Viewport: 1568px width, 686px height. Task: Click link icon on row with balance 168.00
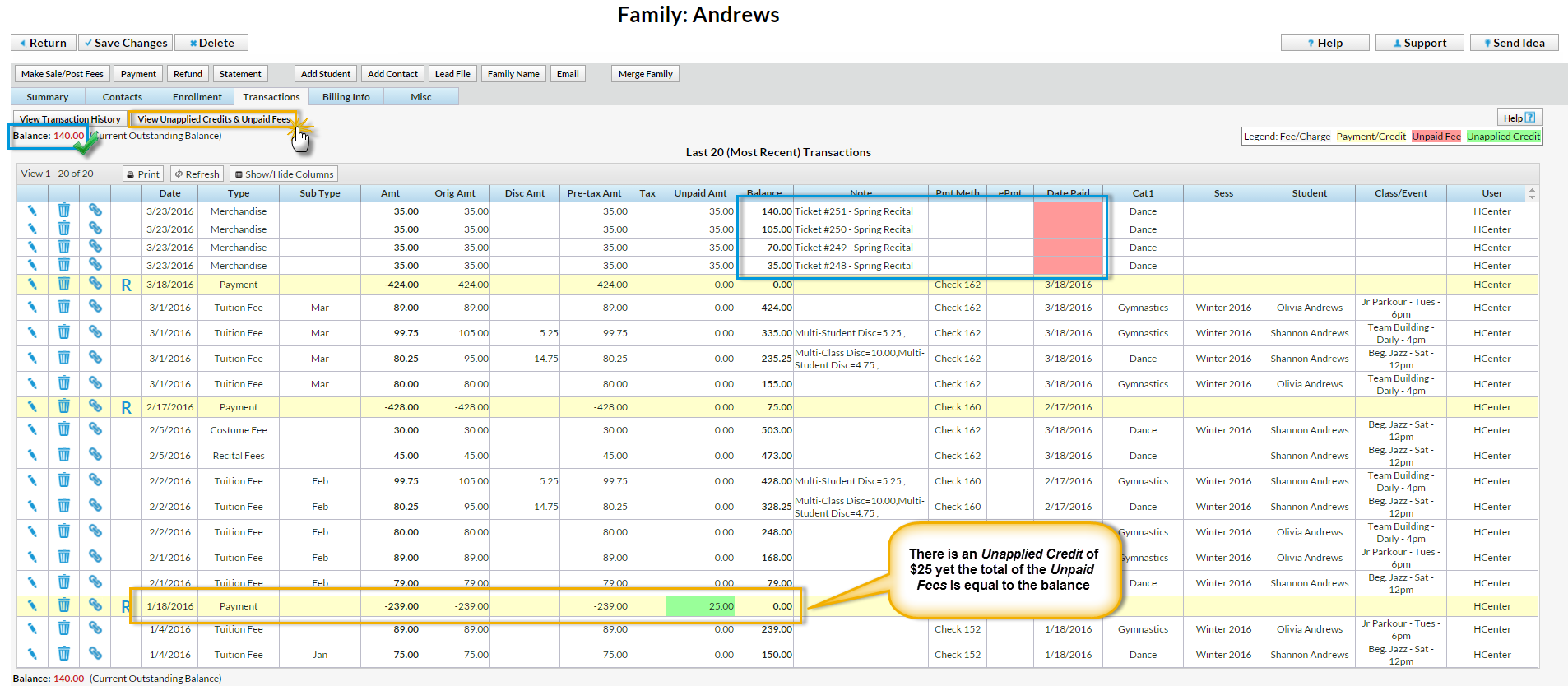pos(95,557)
